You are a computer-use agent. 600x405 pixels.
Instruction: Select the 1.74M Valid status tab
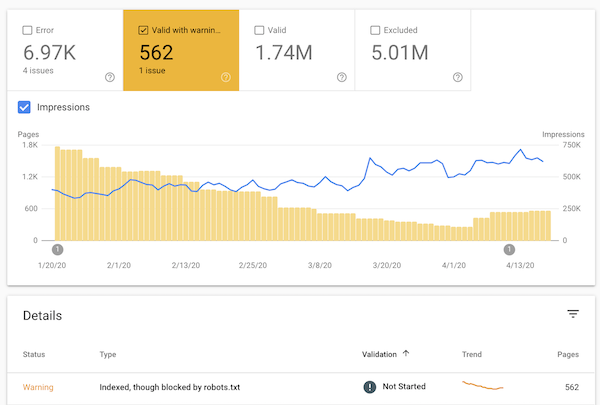[x=297, y=50]
